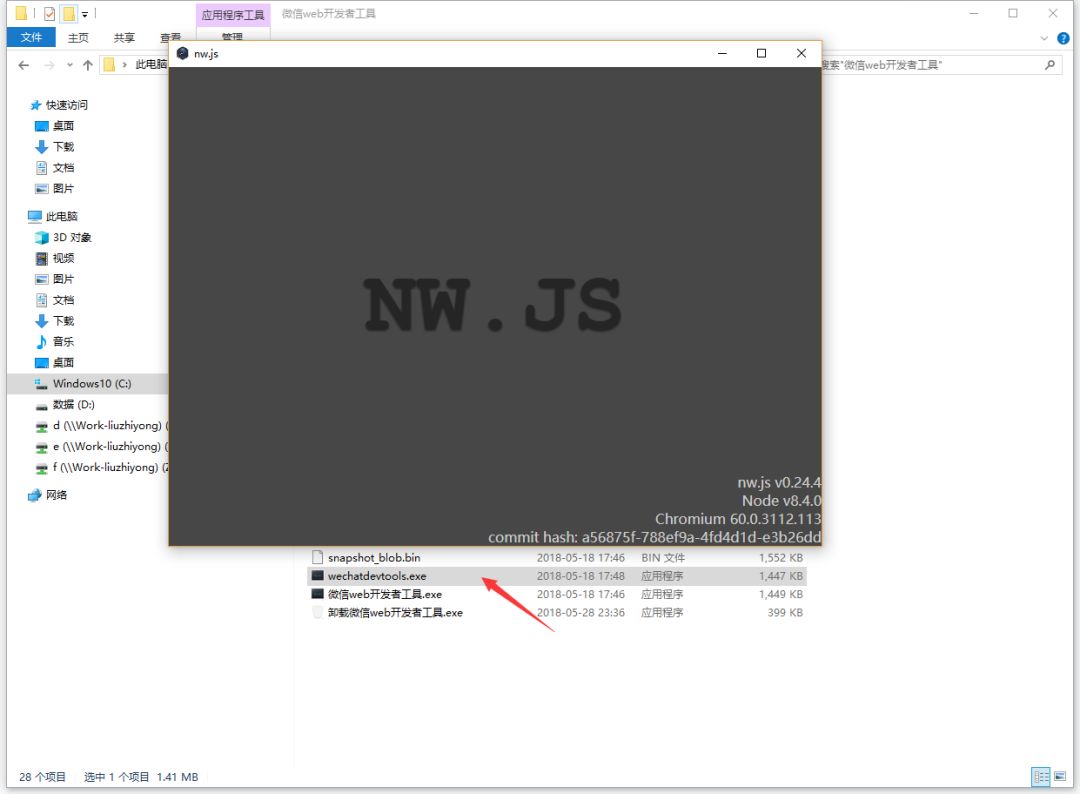Viewport: 1080px width, 794px height.
Task: Click the Quick Access Toolbar new folder icon
Action: point(69,13)
